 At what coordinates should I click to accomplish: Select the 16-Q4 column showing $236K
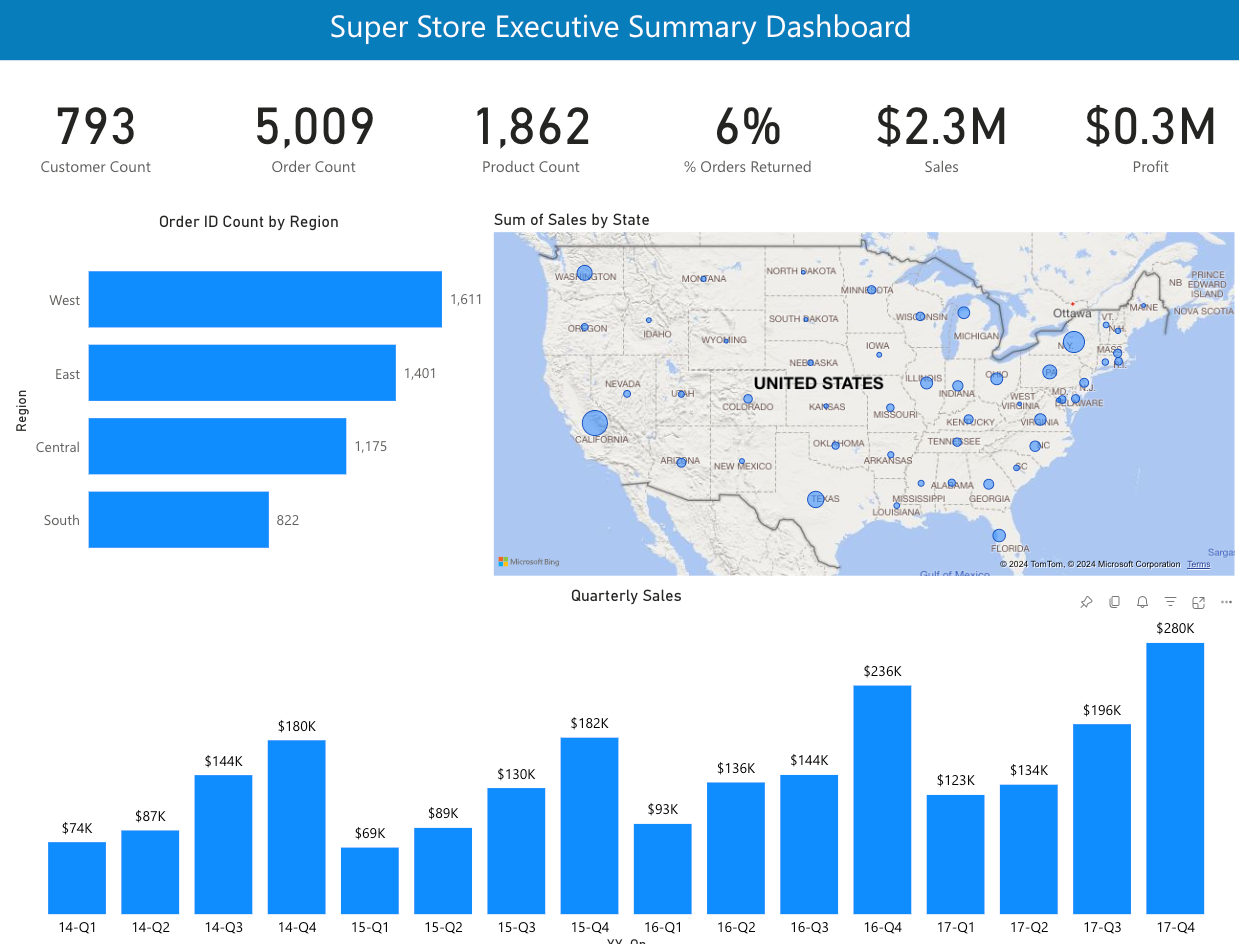tap(882, 800)
